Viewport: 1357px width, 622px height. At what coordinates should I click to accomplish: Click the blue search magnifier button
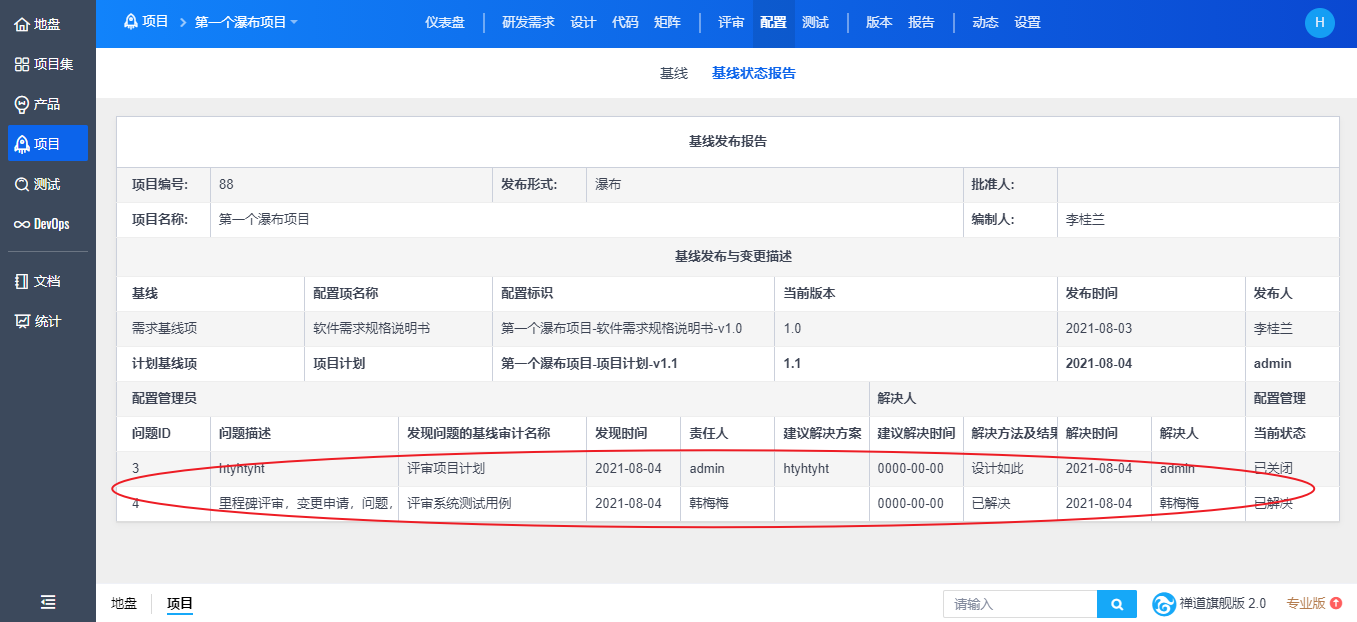point(1117,604)
